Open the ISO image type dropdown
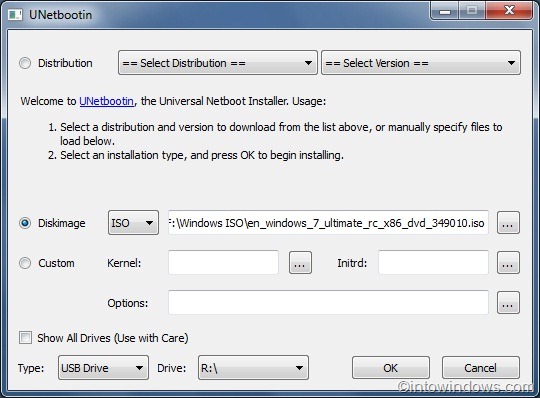 point(133,223)
